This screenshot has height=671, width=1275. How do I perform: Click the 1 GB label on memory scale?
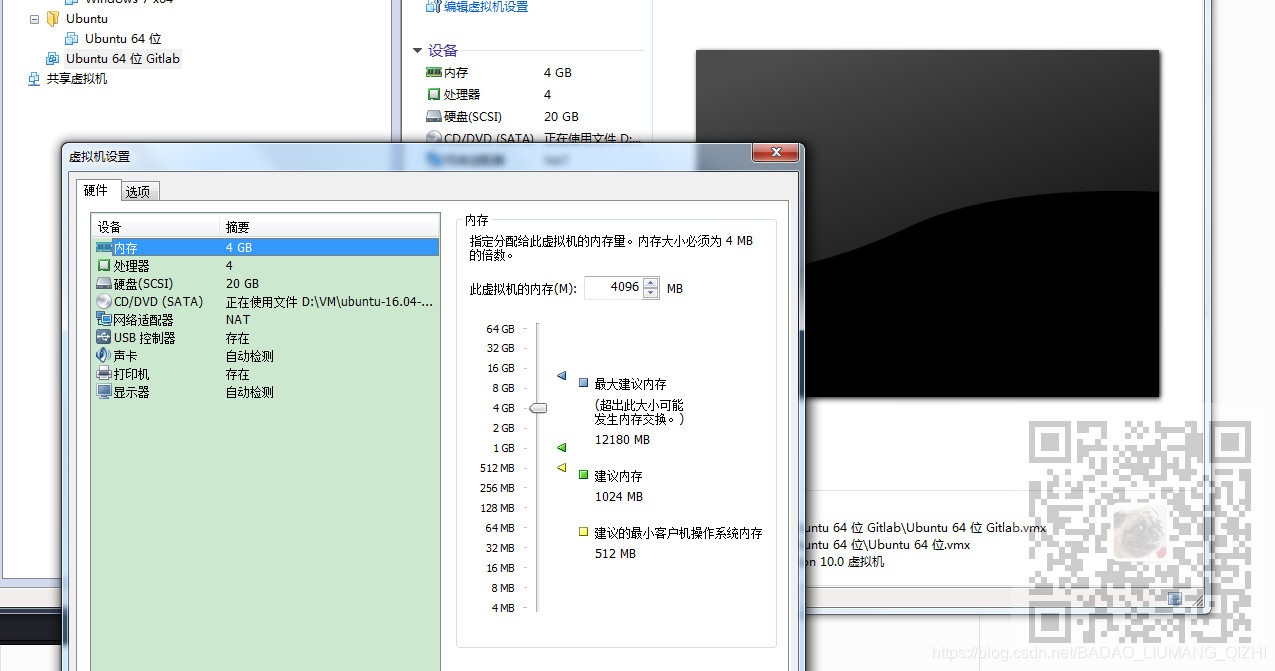(503, 448)
